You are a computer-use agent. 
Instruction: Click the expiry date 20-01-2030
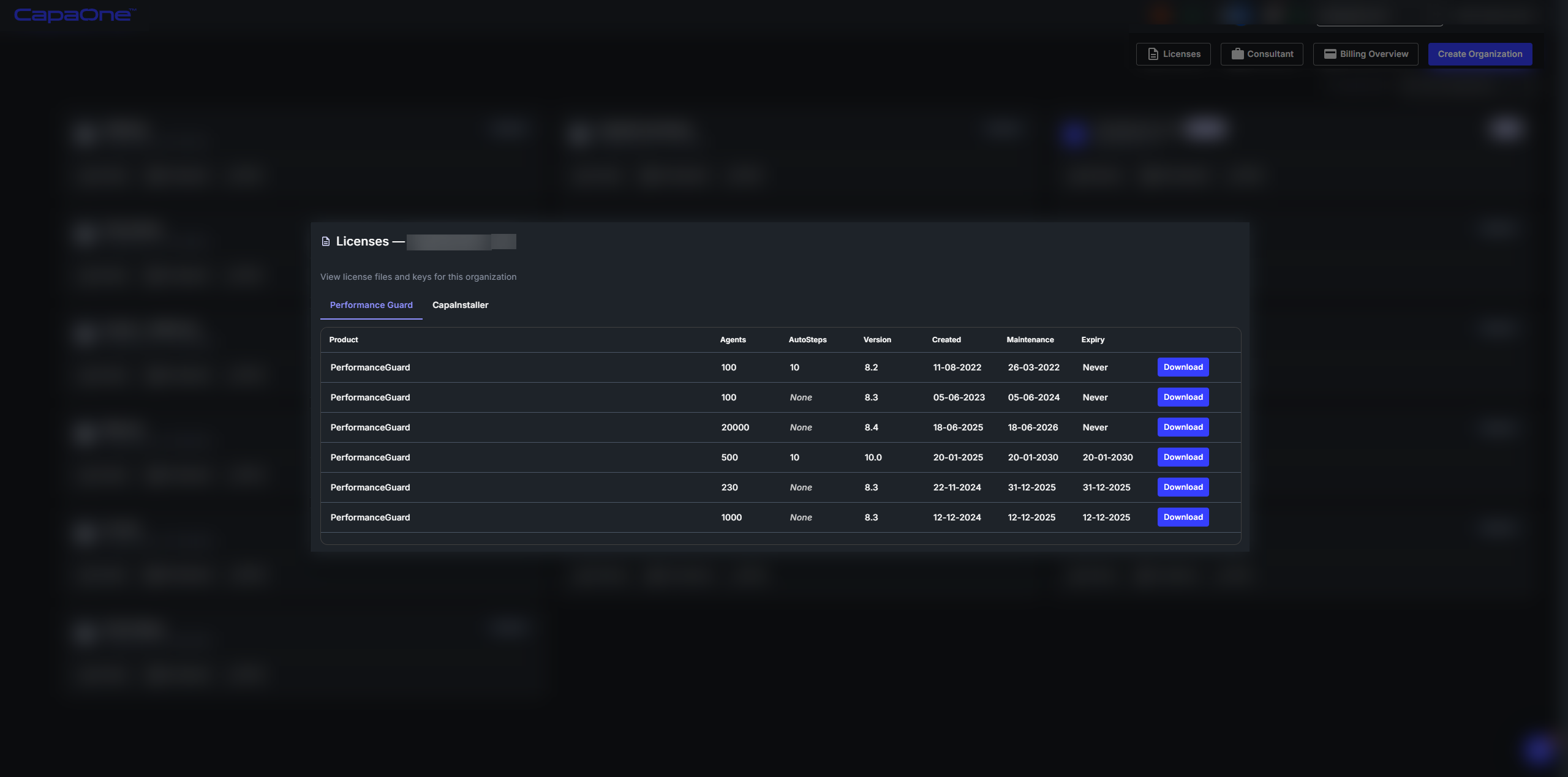[1107, 457]
